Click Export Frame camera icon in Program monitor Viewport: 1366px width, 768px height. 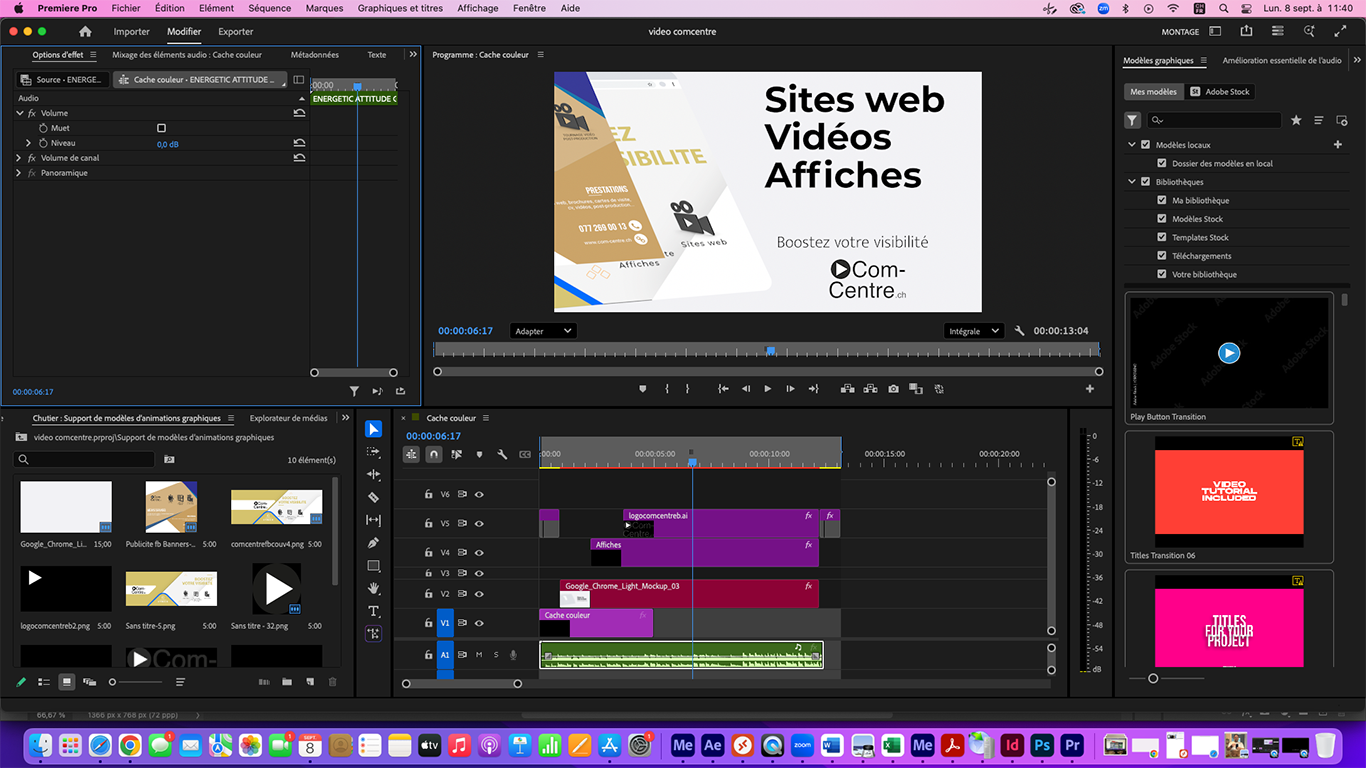click(x=893, y=389)
